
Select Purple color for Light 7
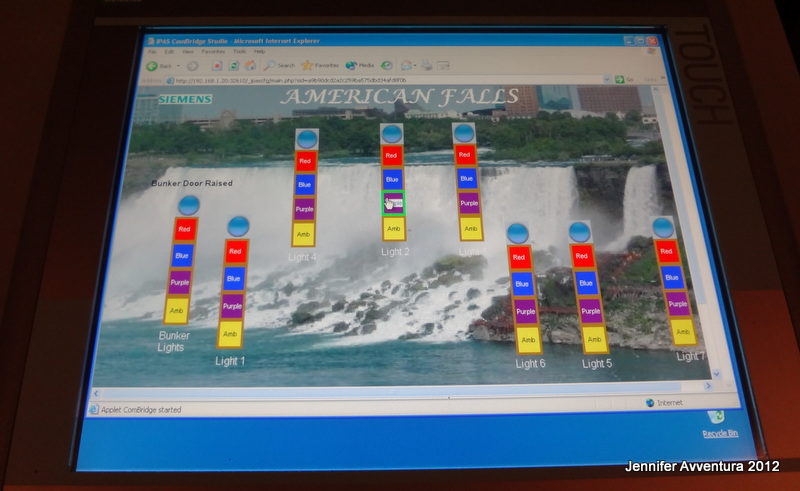pos(678,303)
